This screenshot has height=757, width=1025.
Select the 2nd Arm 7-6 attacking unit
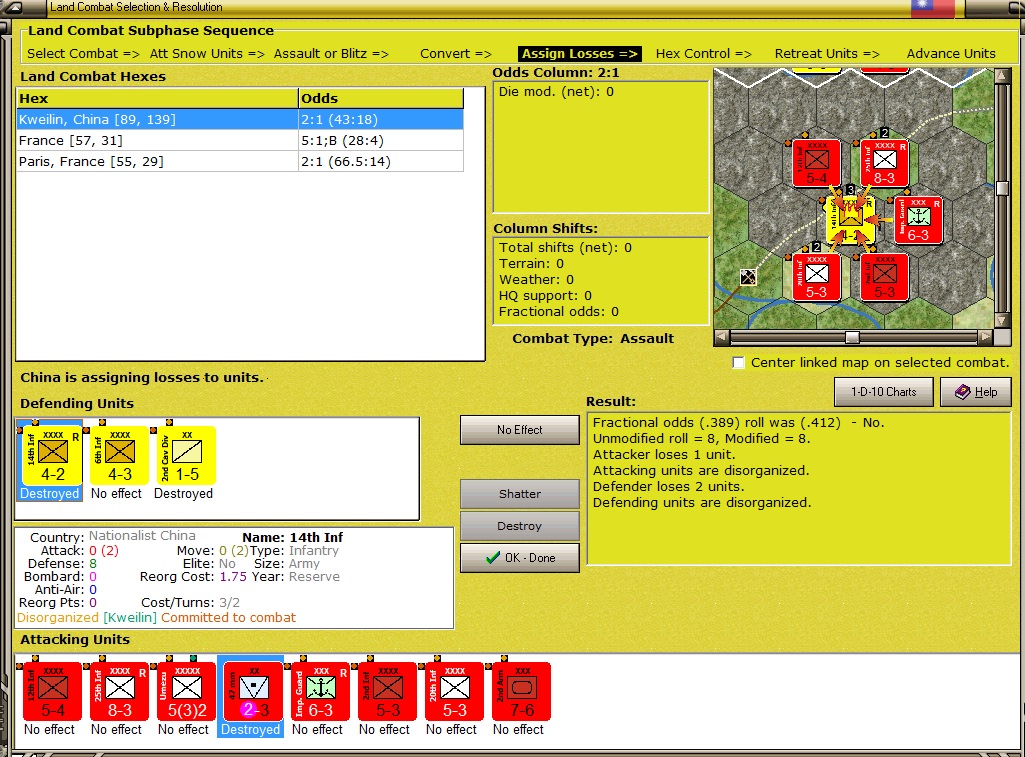[522, 692]
